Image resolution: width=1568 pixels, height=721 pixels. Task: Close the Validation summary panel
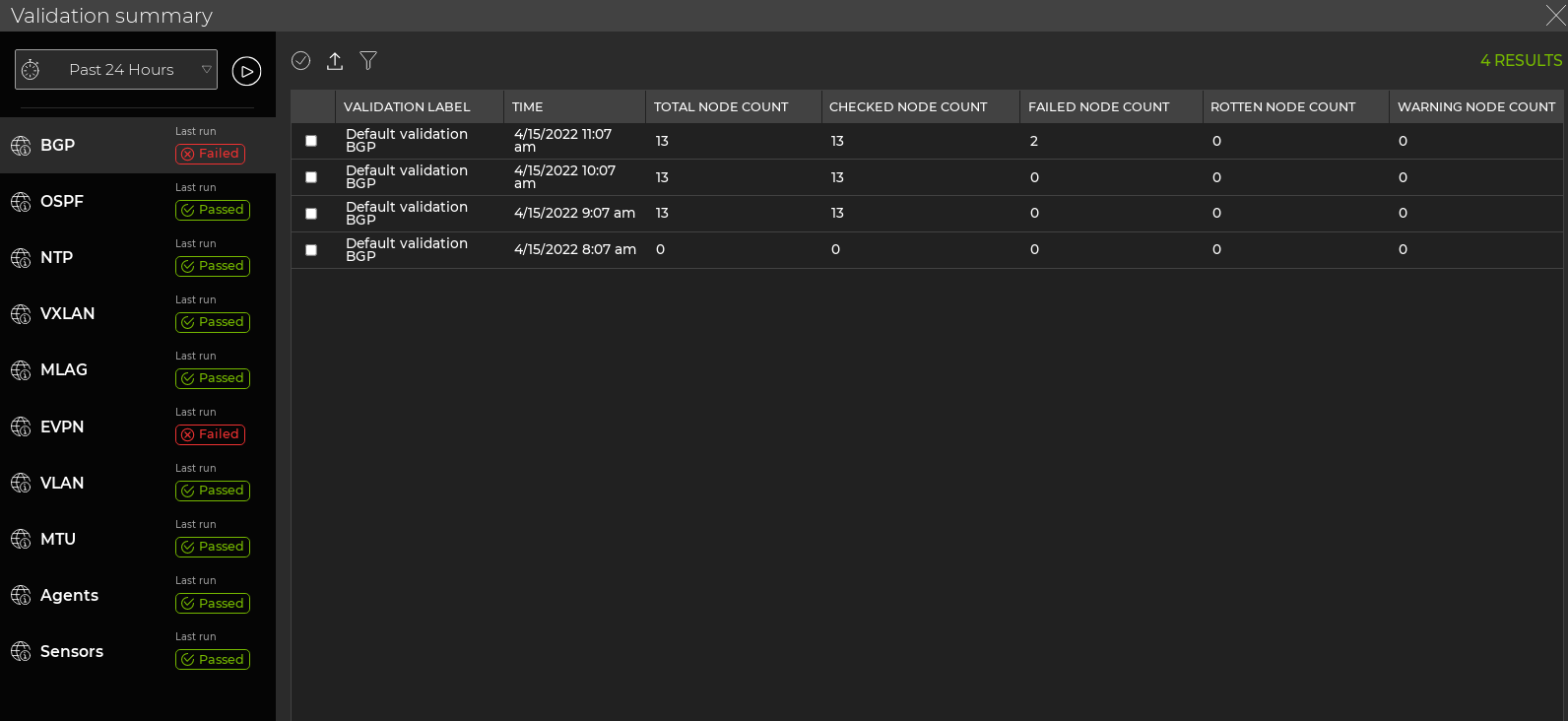(1554, 16)
